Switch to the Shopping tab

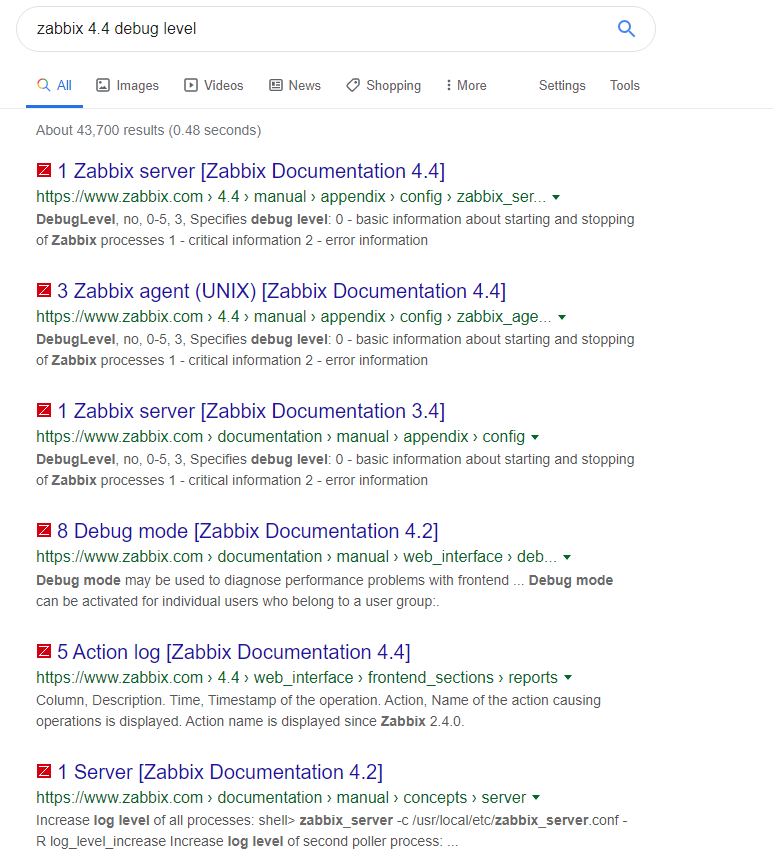[x=383, y=85]
